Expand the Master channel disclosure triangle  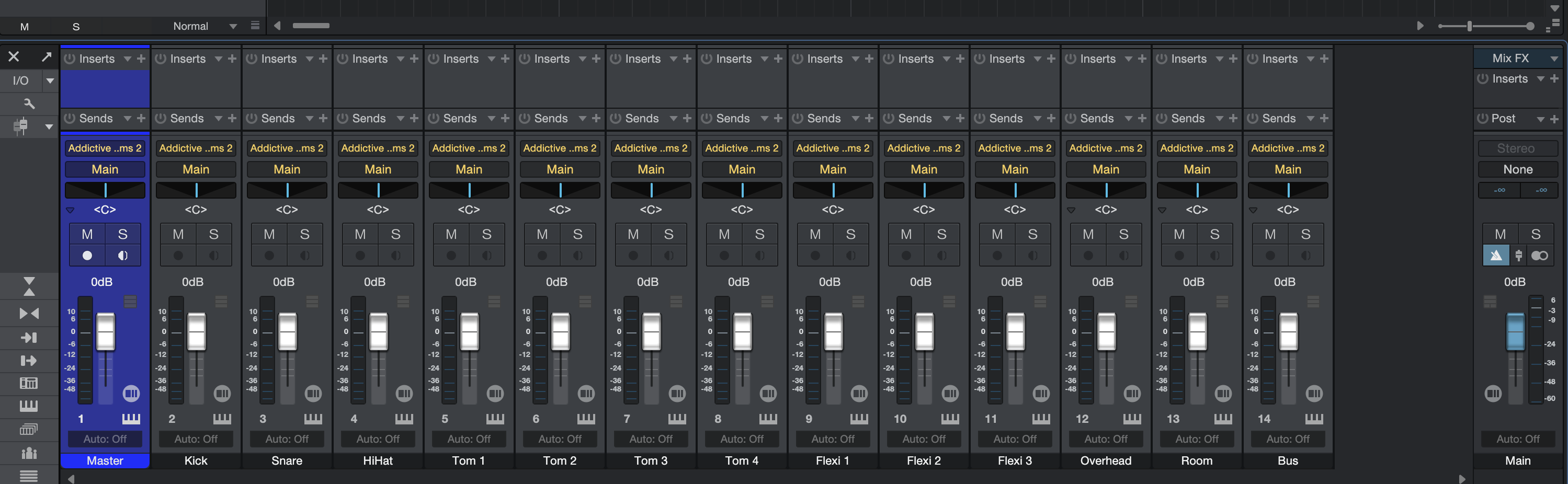coord(70,210)
